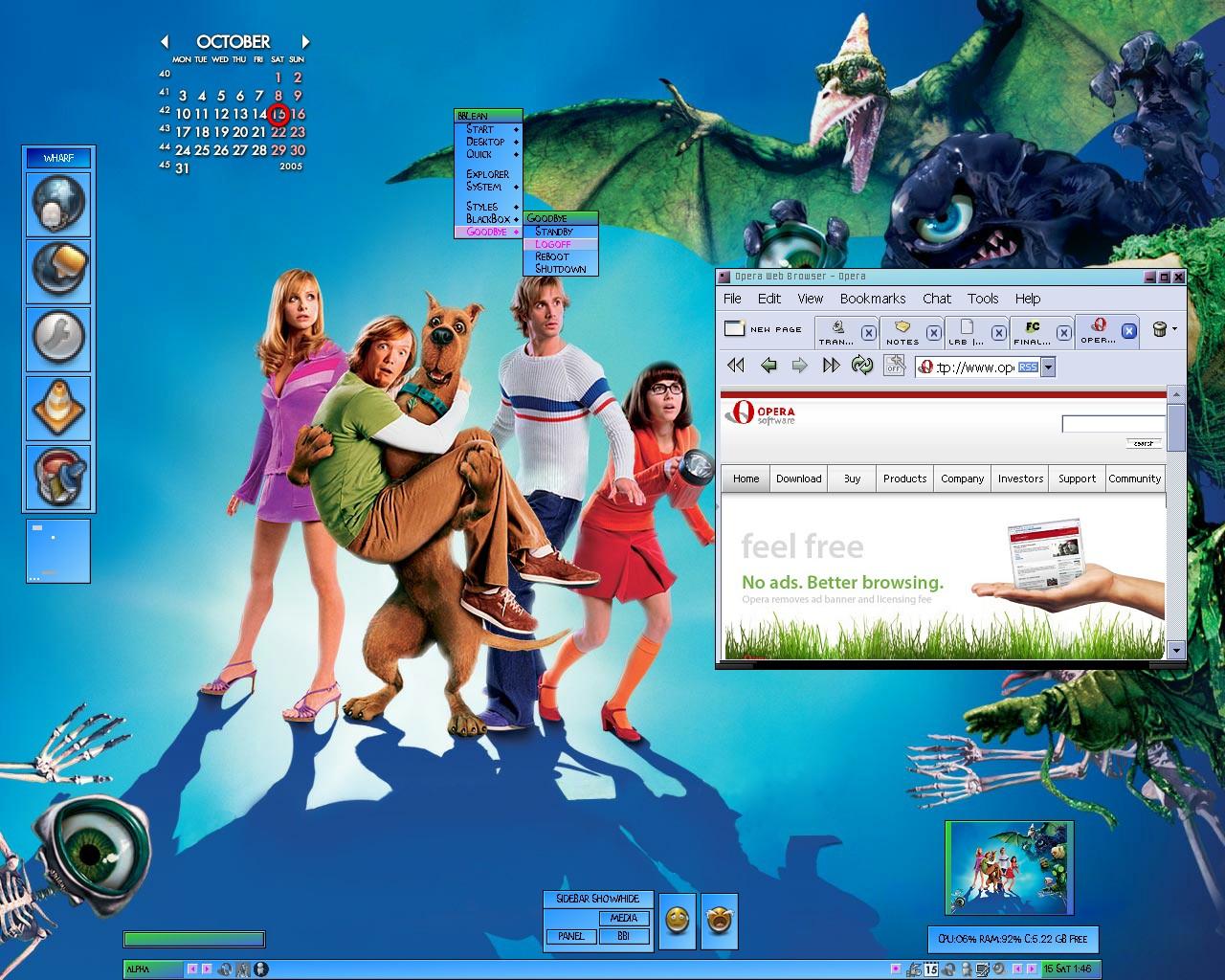The height and width of the screenshot is (980, 1225).
Task: Choose Explorer from the BBLean menu
Action: coord(488,174)
